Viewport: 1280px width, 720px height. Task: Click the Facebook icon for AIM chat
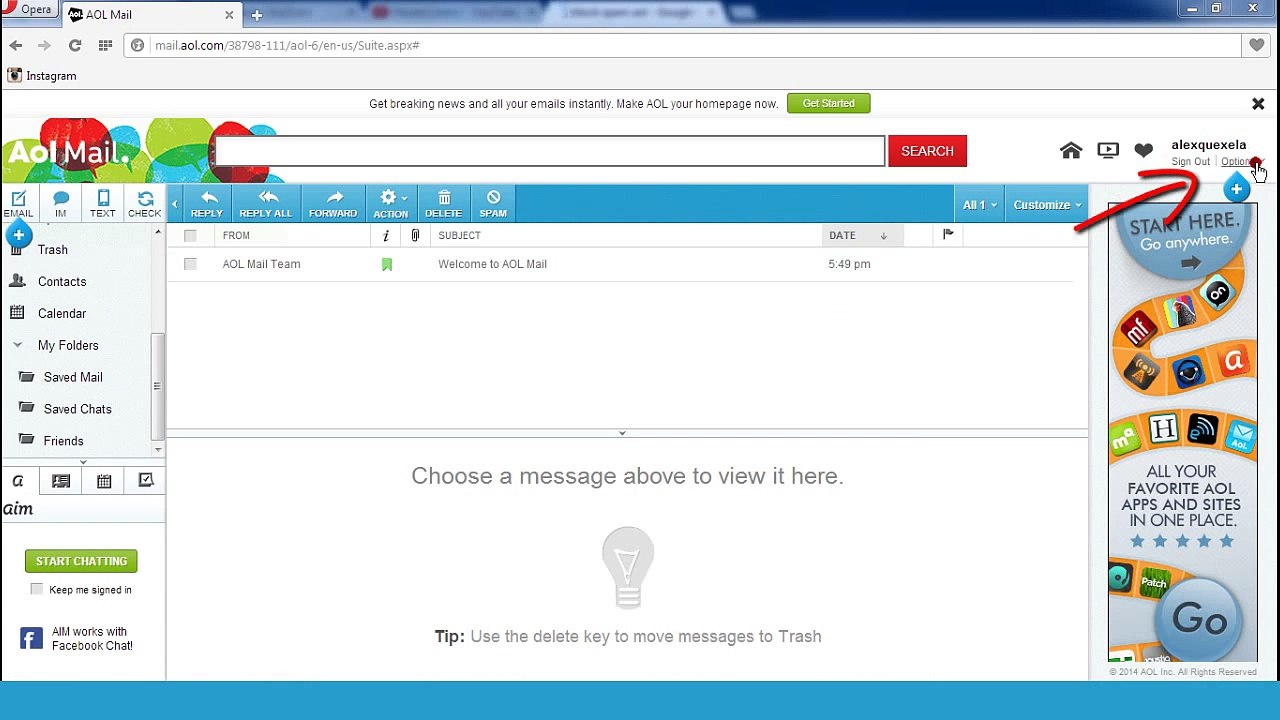tap(31, 638)
